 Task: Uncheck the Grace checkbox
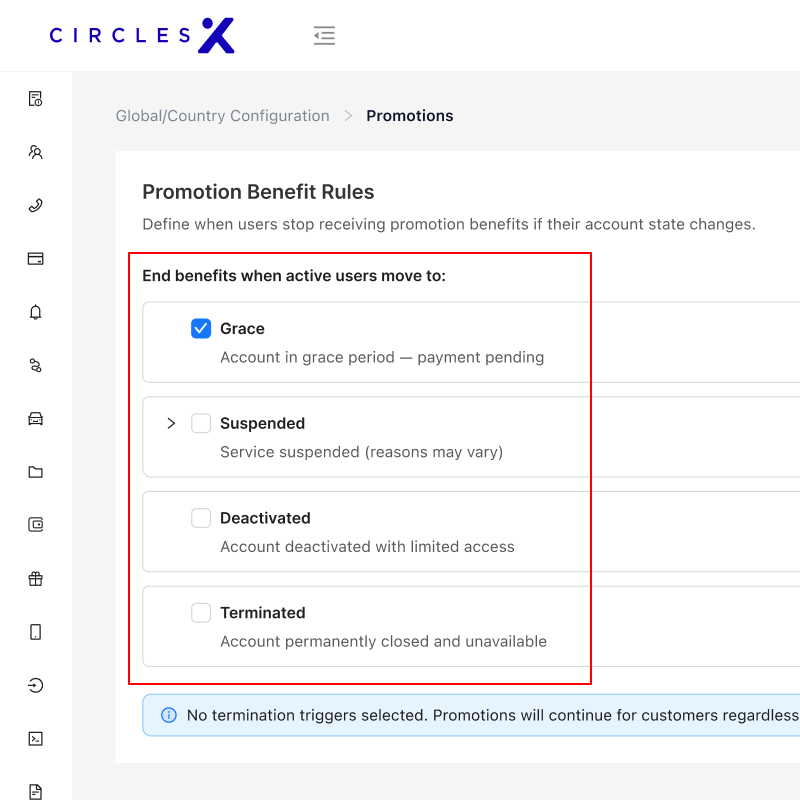[201, 329]
